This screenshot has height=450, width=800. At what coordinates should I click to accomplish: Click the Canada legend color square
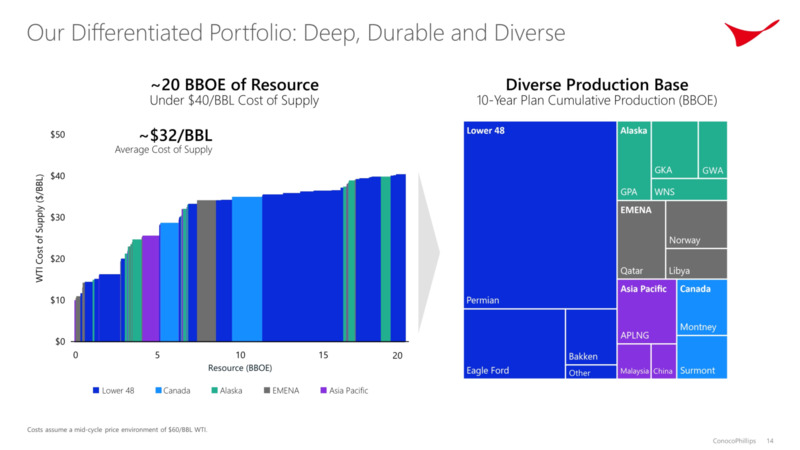point(158,390)
